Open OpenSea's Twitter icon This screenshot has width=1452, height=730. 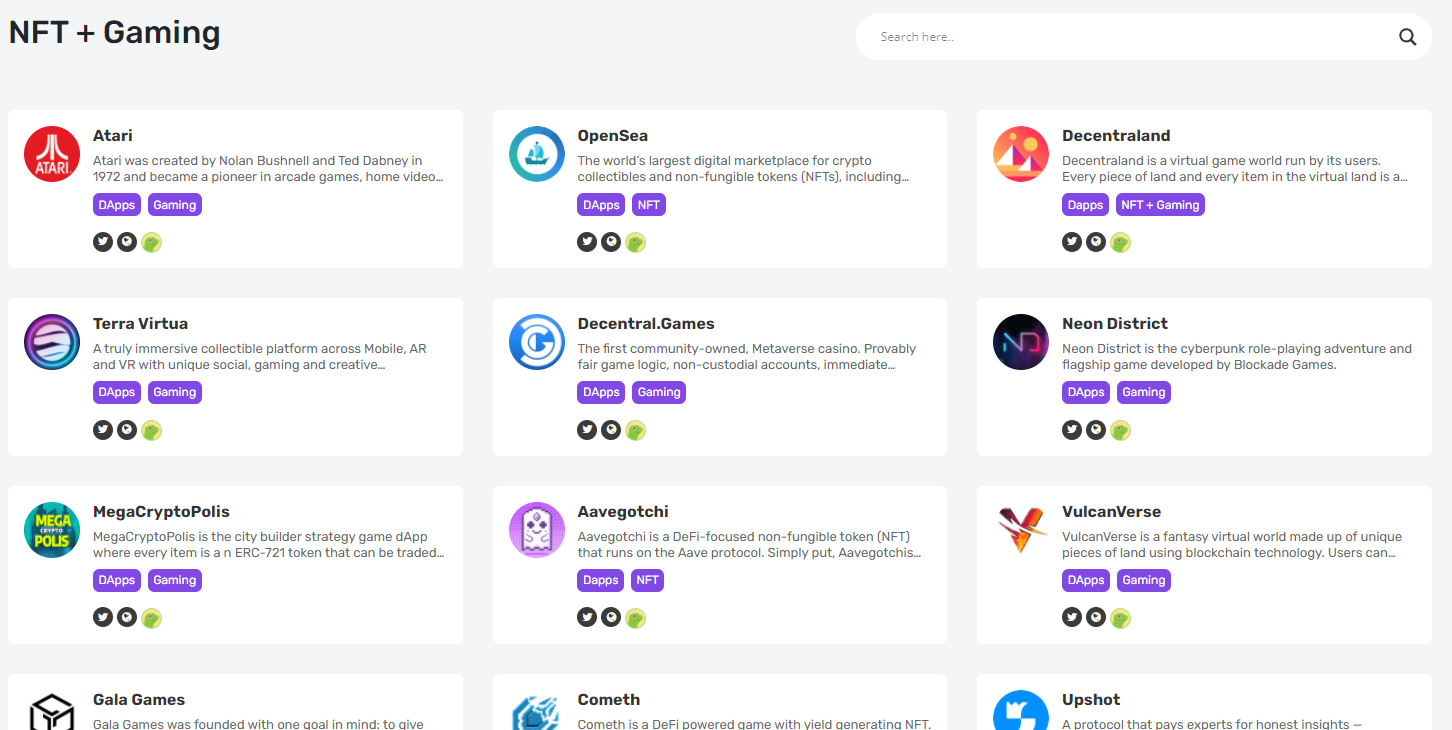point(587,242)
